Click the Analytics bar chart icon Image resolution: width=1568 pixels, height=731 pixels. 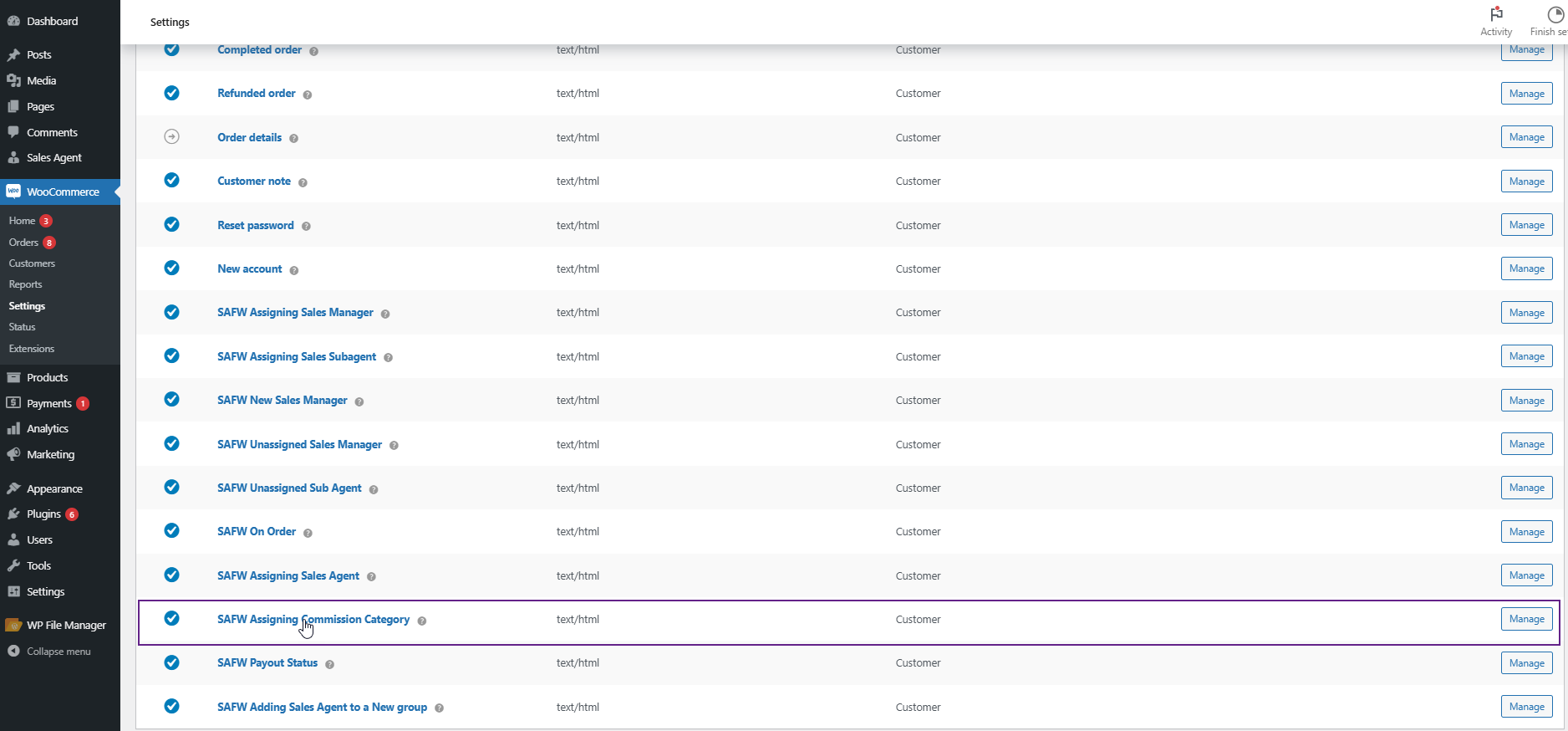click(x=13, y=428)
